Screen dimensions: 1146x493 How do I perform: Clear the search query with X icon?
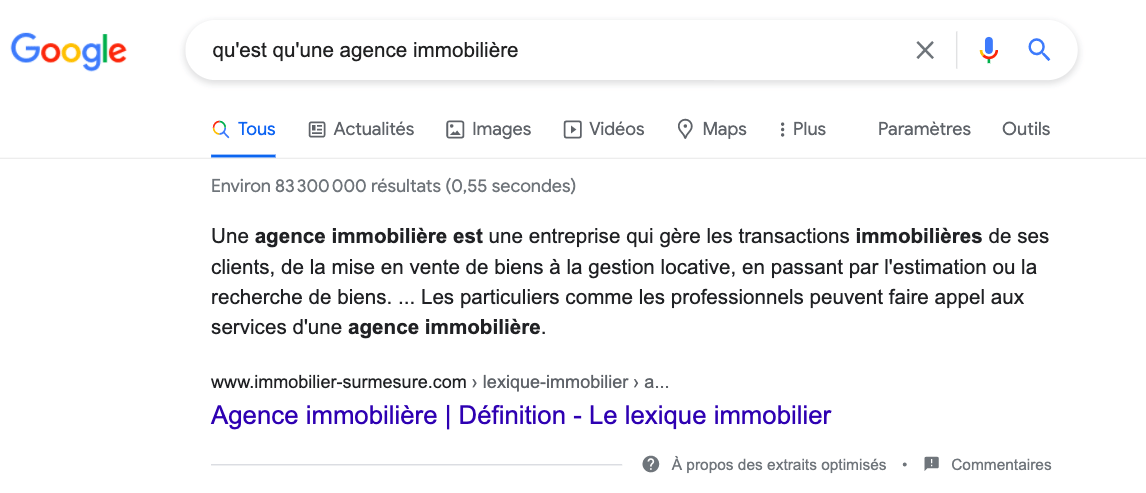[925, 50]
